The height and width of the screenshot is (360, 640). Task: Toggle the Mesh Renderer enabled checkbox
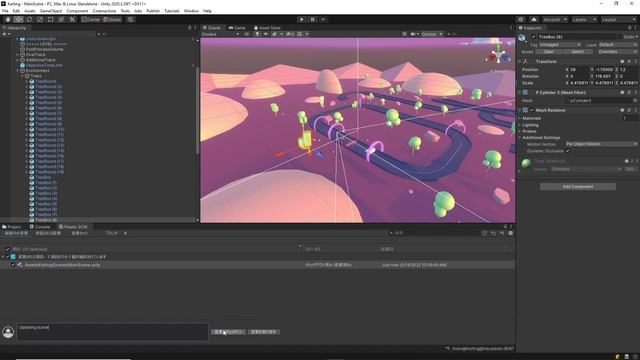531,110
